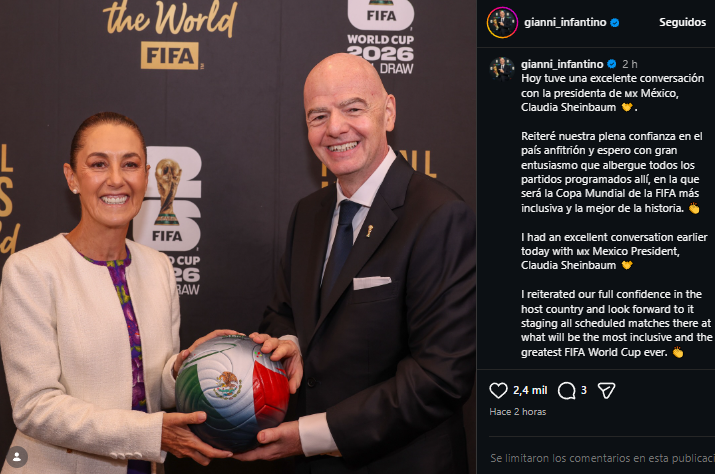Click the verified badge in header
This screenshot has width=715, height=474.
615,22
